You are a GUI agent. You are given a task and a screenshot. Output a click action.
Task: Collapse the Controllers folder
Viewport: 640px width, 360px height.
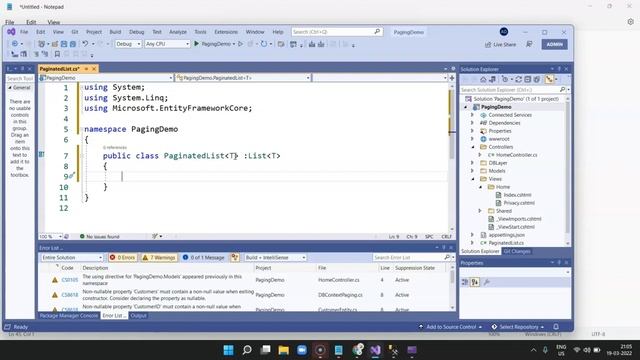pos(473,147)
